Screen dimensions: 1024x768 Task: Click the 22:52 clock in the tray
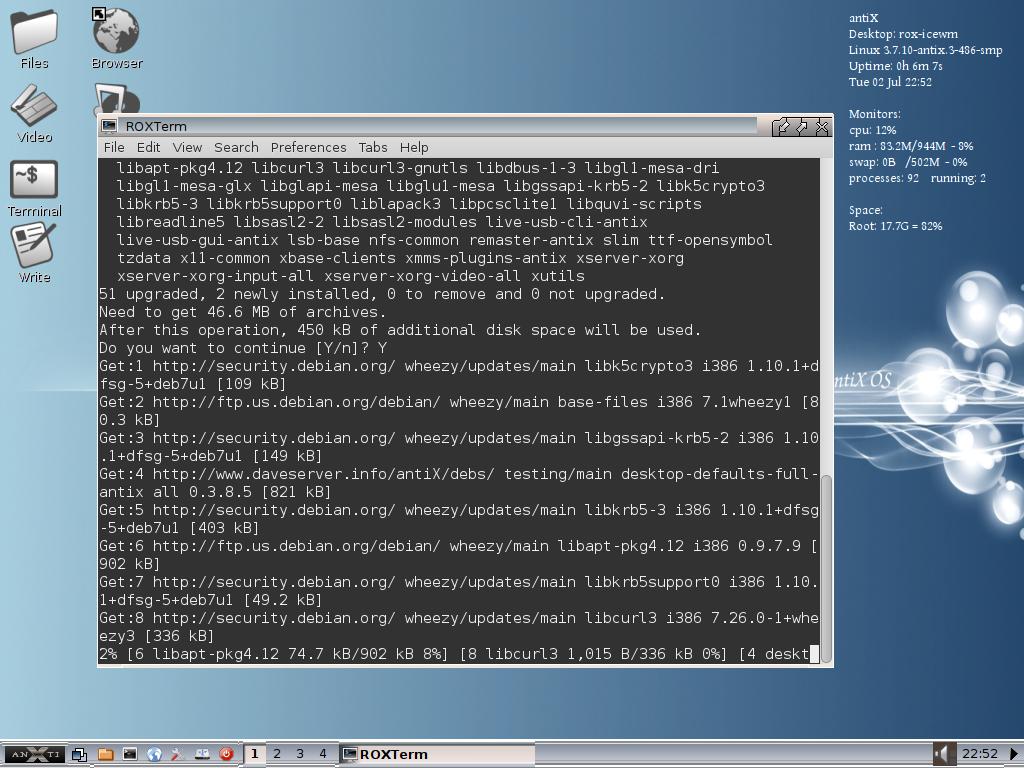[x=980, y=754]
